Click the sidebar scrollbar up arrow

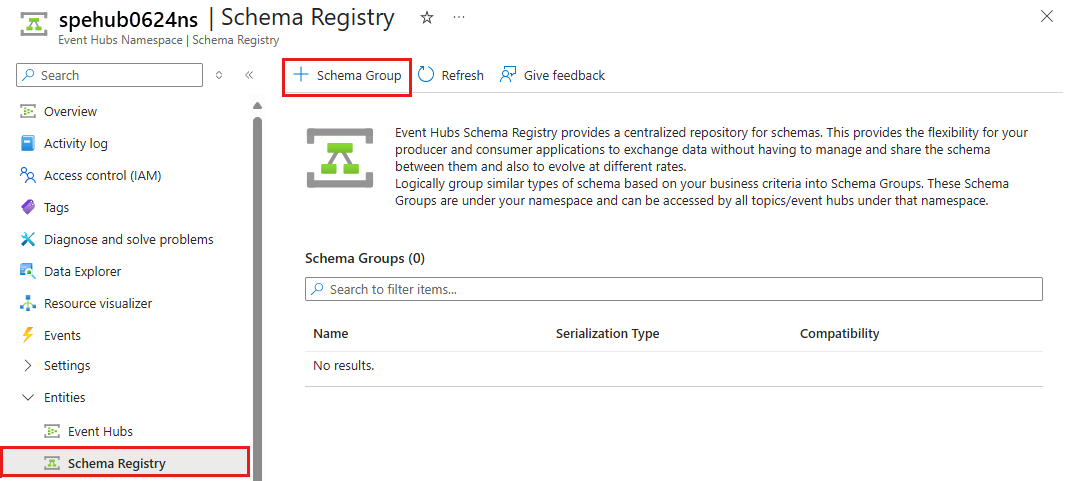[258, 106]
